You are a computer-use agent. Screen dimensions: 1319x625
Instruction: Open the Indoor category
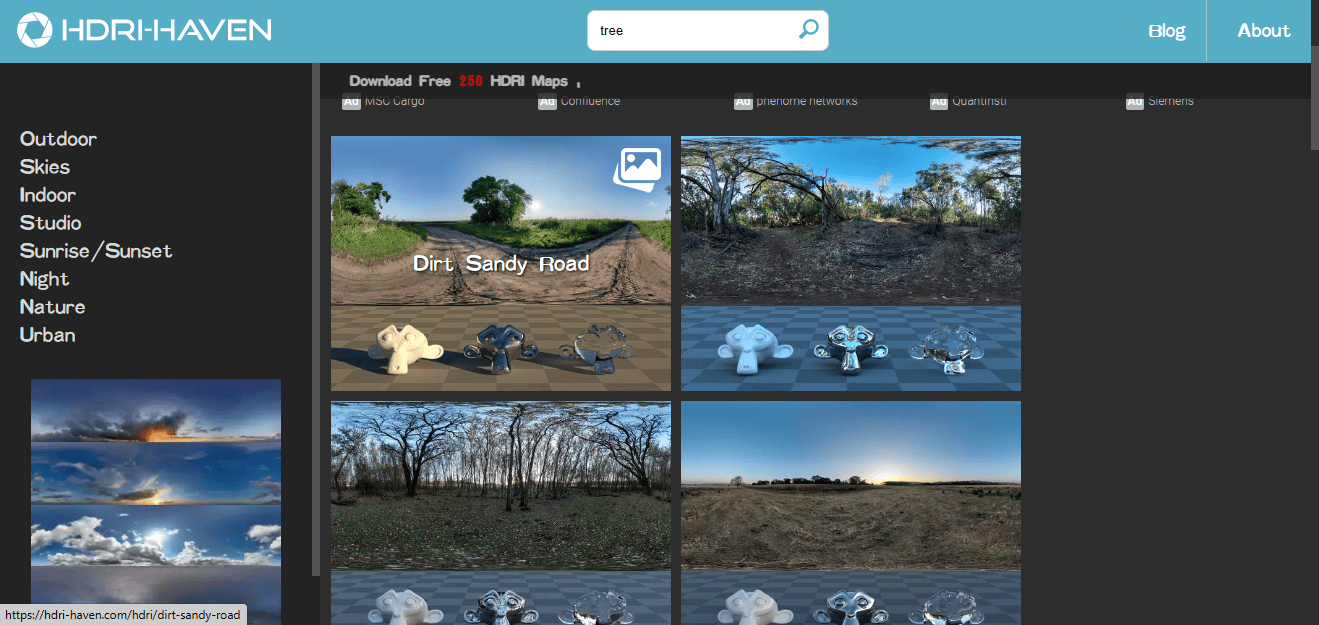(x=48, y=195)
